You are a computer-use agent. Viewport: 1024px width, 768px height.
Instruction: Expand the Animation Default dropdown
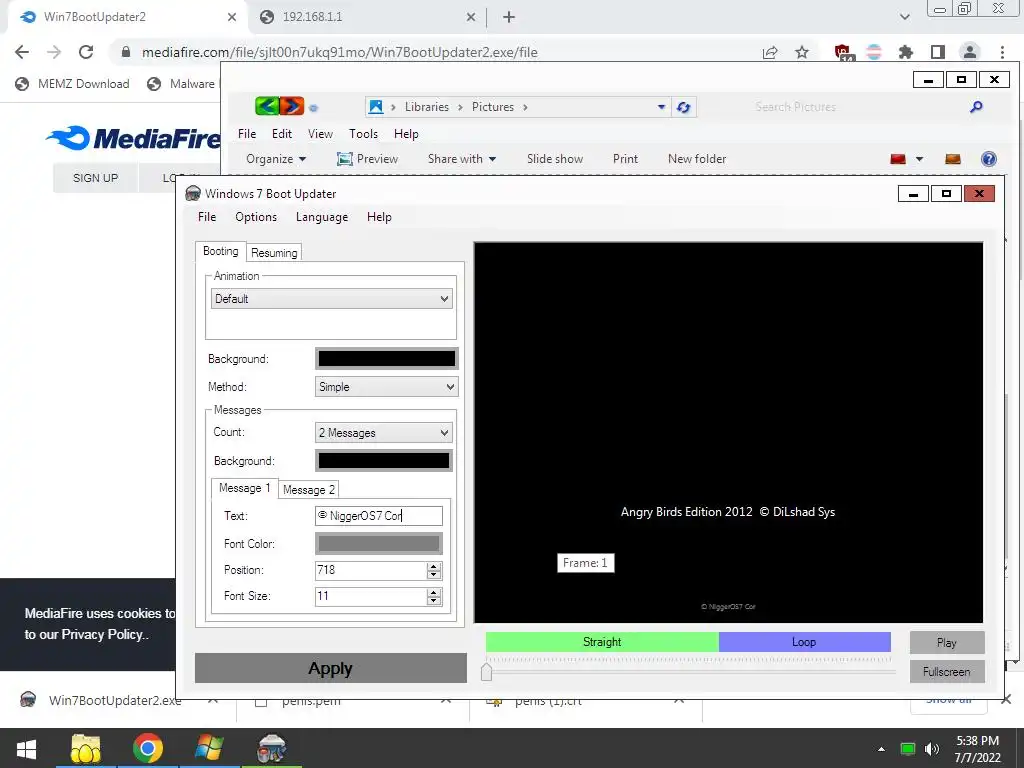333,299
